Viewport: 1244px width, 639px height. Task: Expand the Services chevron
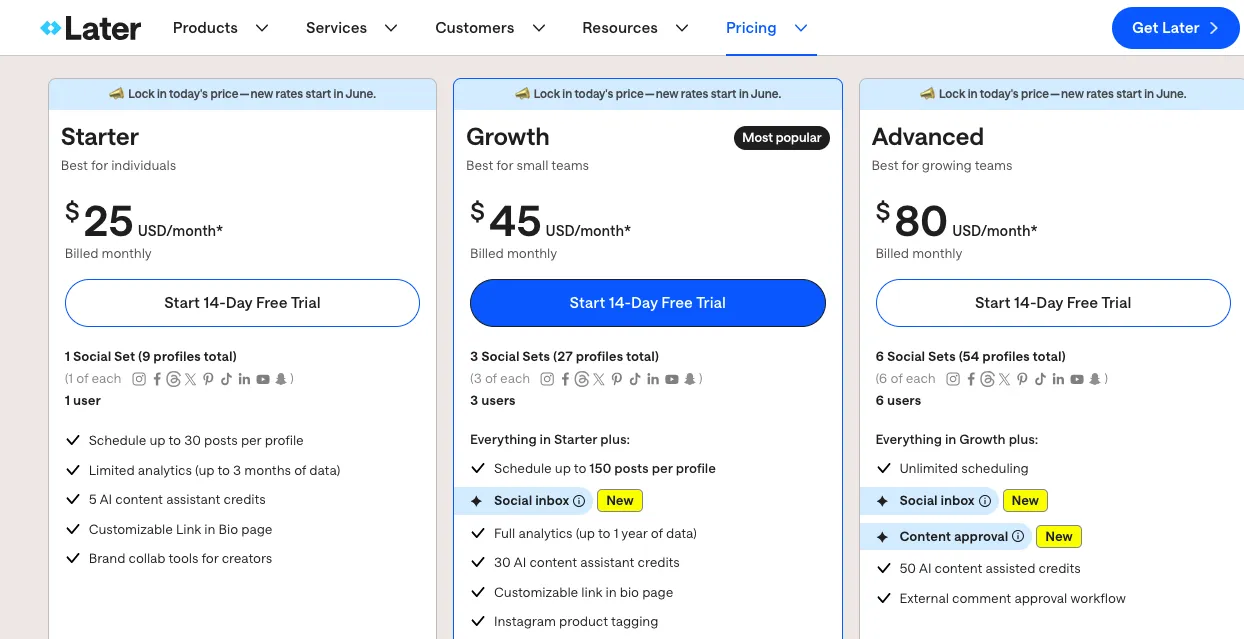click(391, 28)
